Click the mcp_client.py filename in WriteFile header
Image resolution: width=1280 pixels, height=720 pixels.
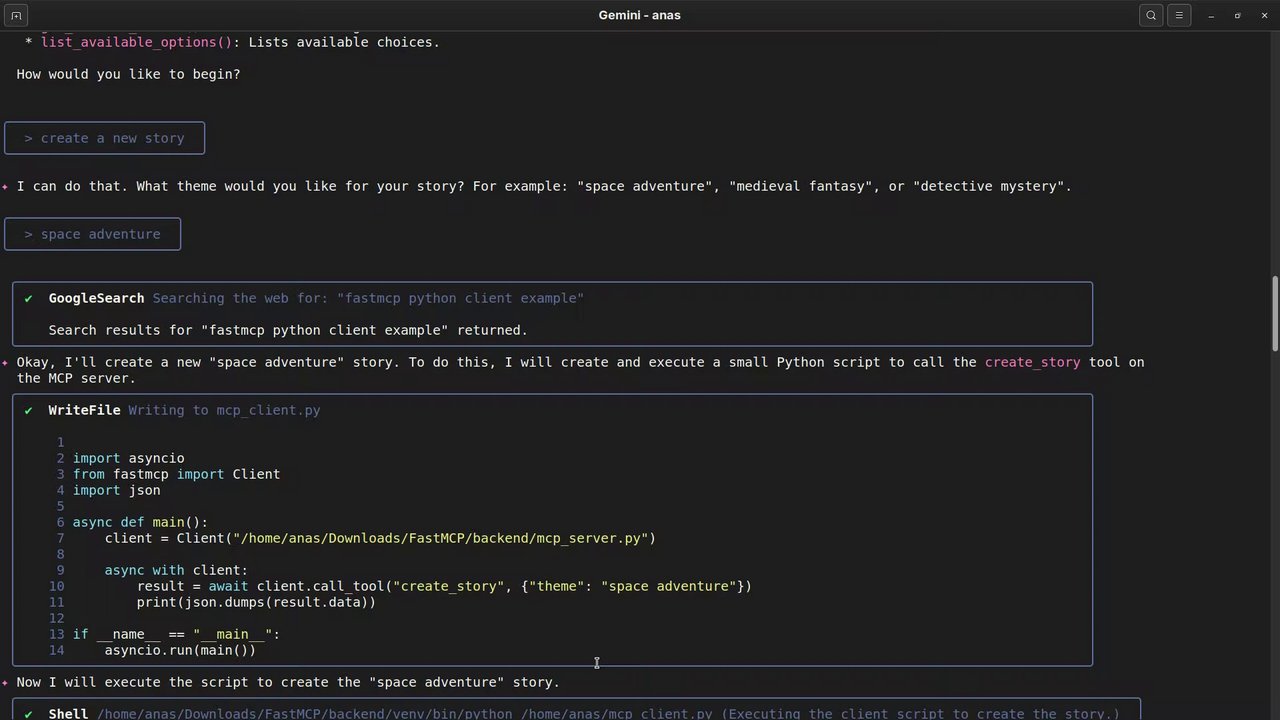click(x=268, y=410)
